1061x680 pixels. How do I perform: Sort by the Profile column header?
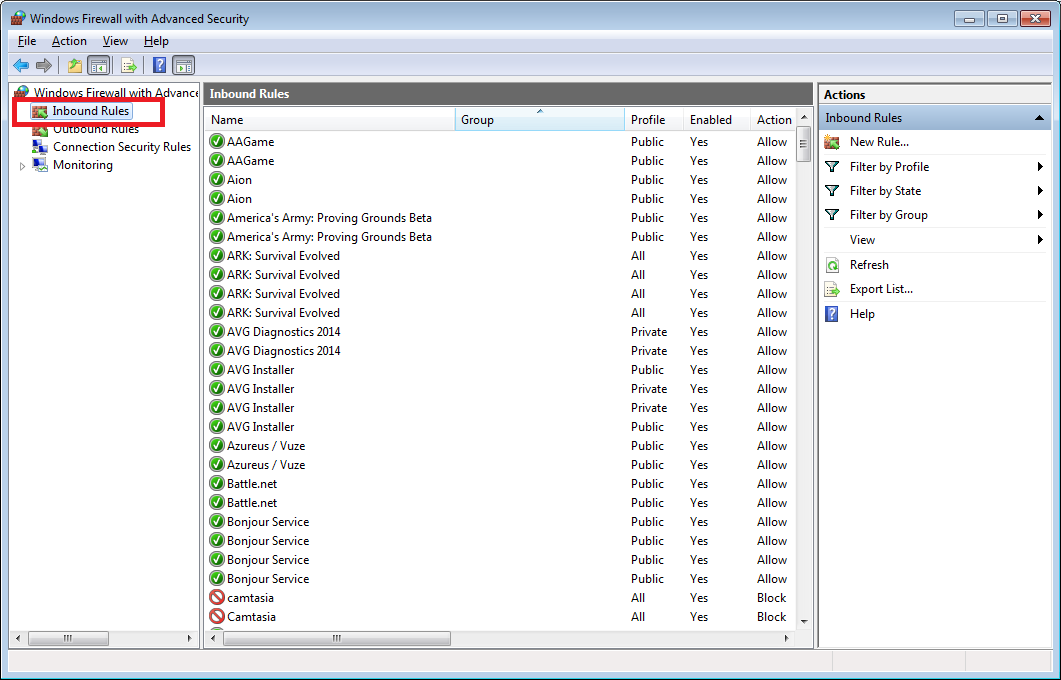(x=654, y=120)
